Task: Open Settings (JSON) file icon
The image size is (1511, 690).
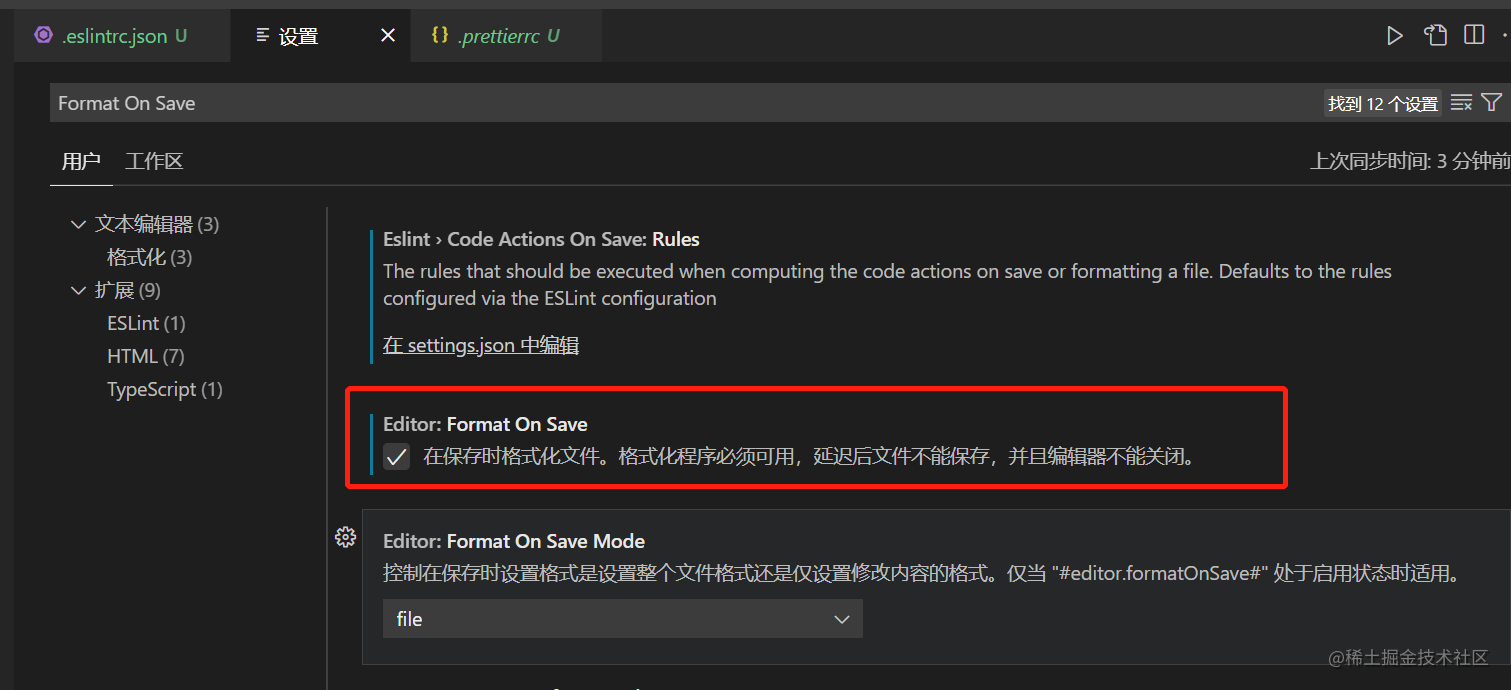Action: click(x=1436, y=36)
